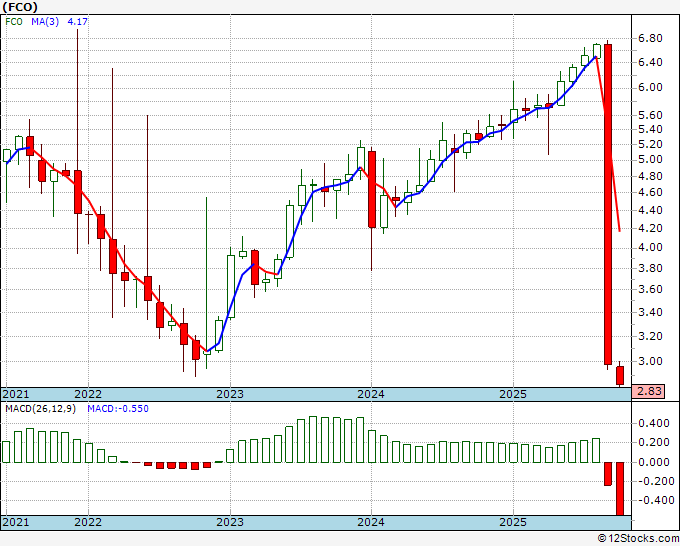Click the 3.40 price axis label

(650, 312)
